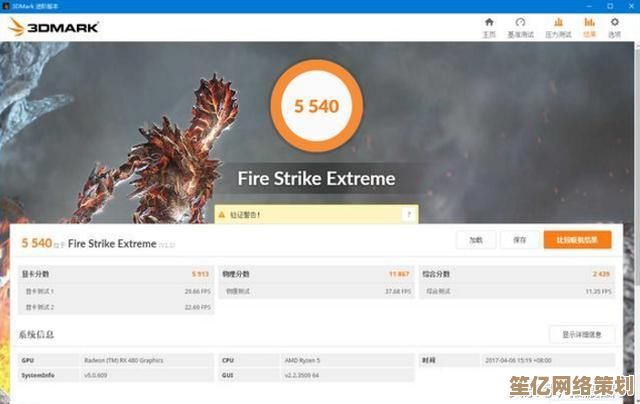The width and height of the screenshot is (640, 404).
Task: Click the GUI version value v2.2.3509
Action: [x=302, y=375]
